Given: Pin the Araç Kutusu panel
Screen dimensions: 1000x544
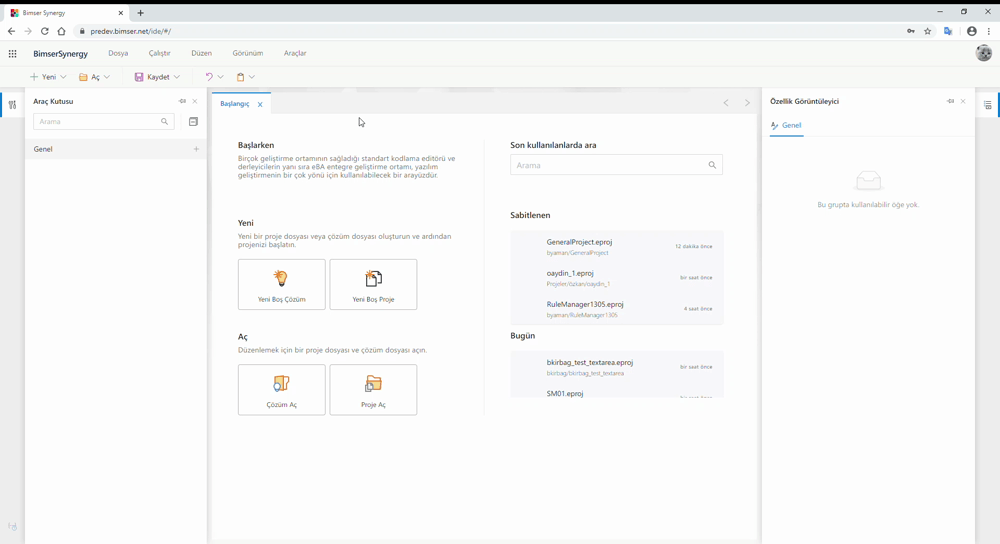Looking at the screenshot, I should (x=182, y=101).
